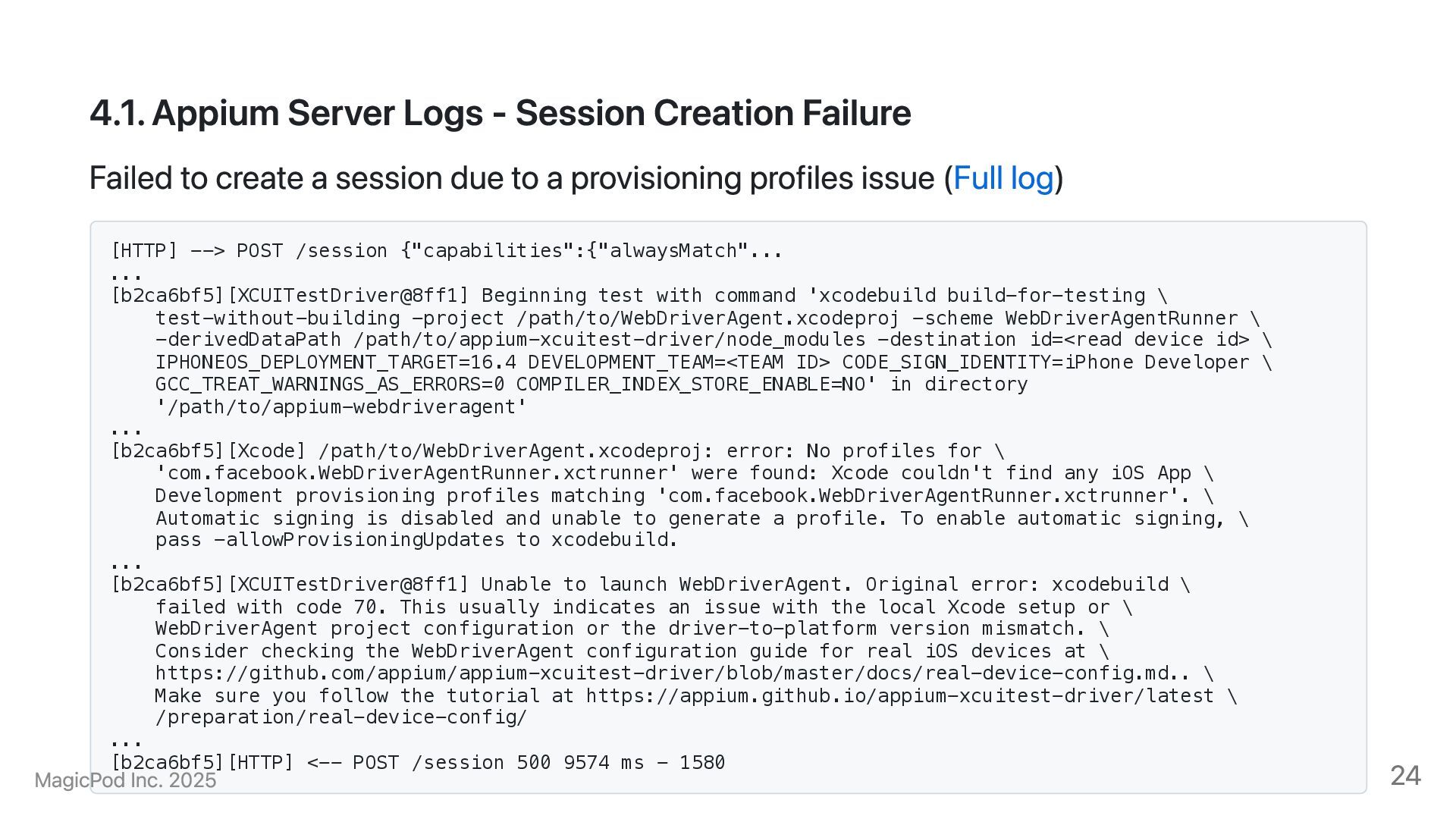
Task: Click the appium.github.io tutorial URL
Action: tap(899, 696)
